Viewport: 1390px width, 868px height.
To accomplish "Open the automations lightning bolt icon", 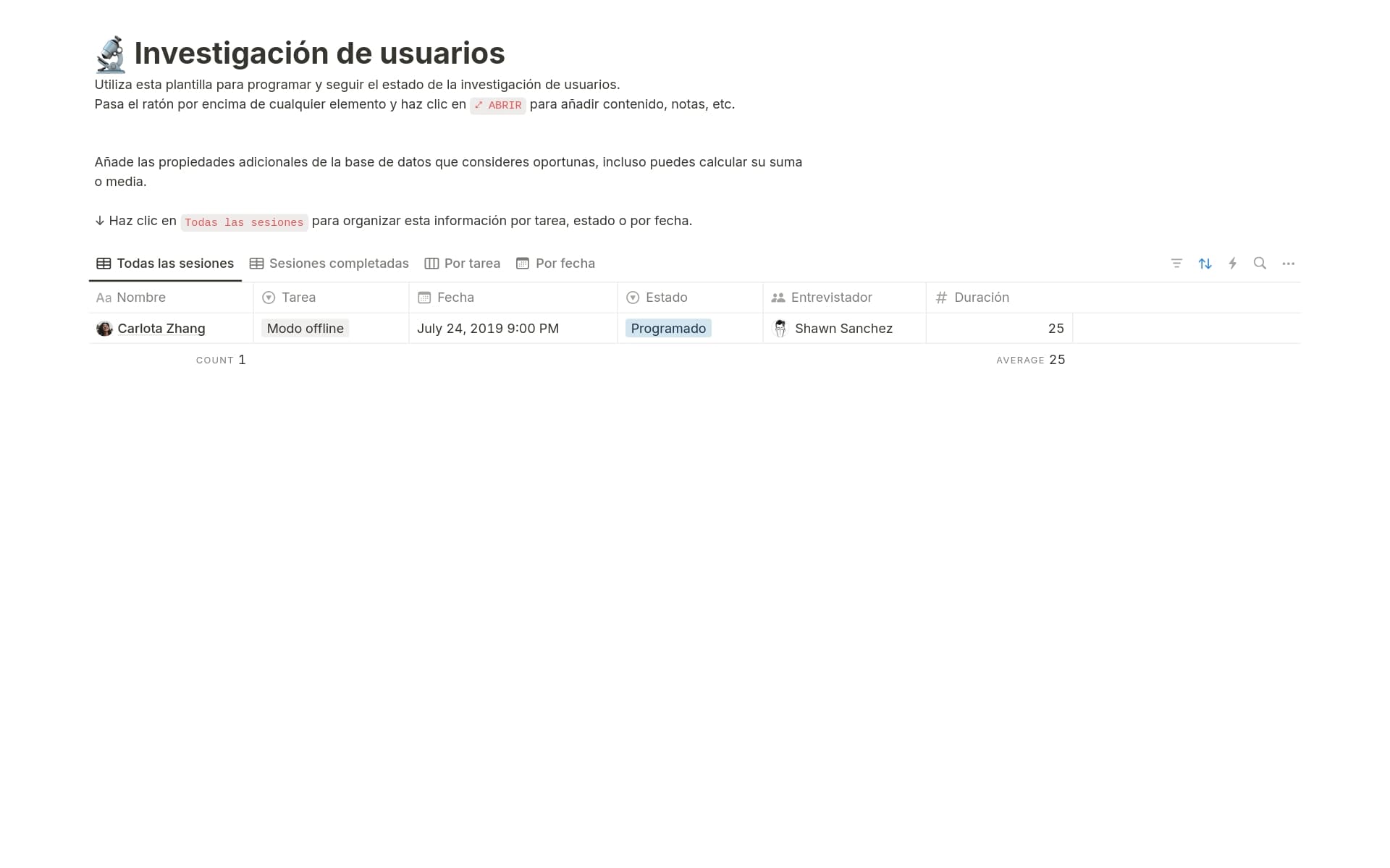I will click(1232, 264).
